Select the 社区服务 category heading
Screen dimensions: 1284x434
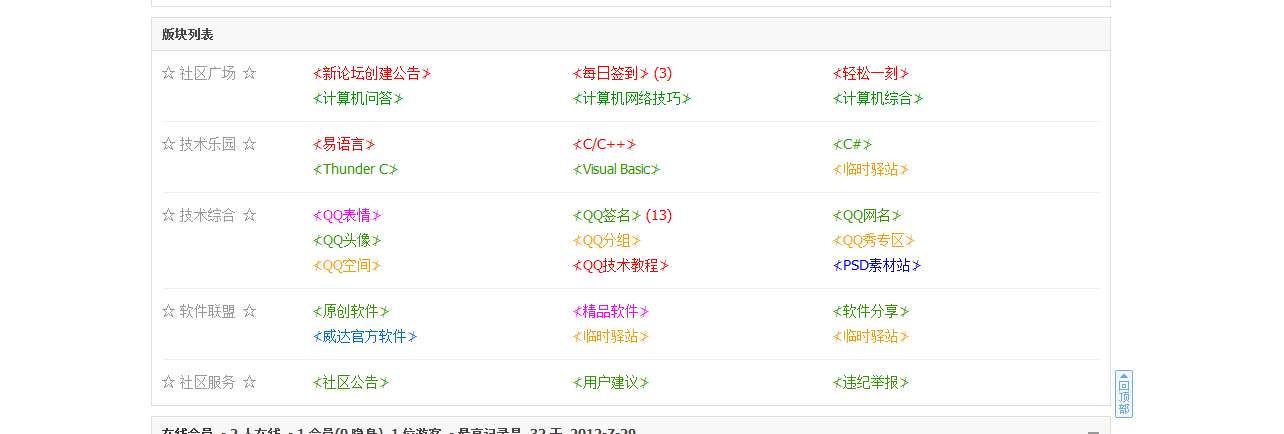[x=209, y=382]
